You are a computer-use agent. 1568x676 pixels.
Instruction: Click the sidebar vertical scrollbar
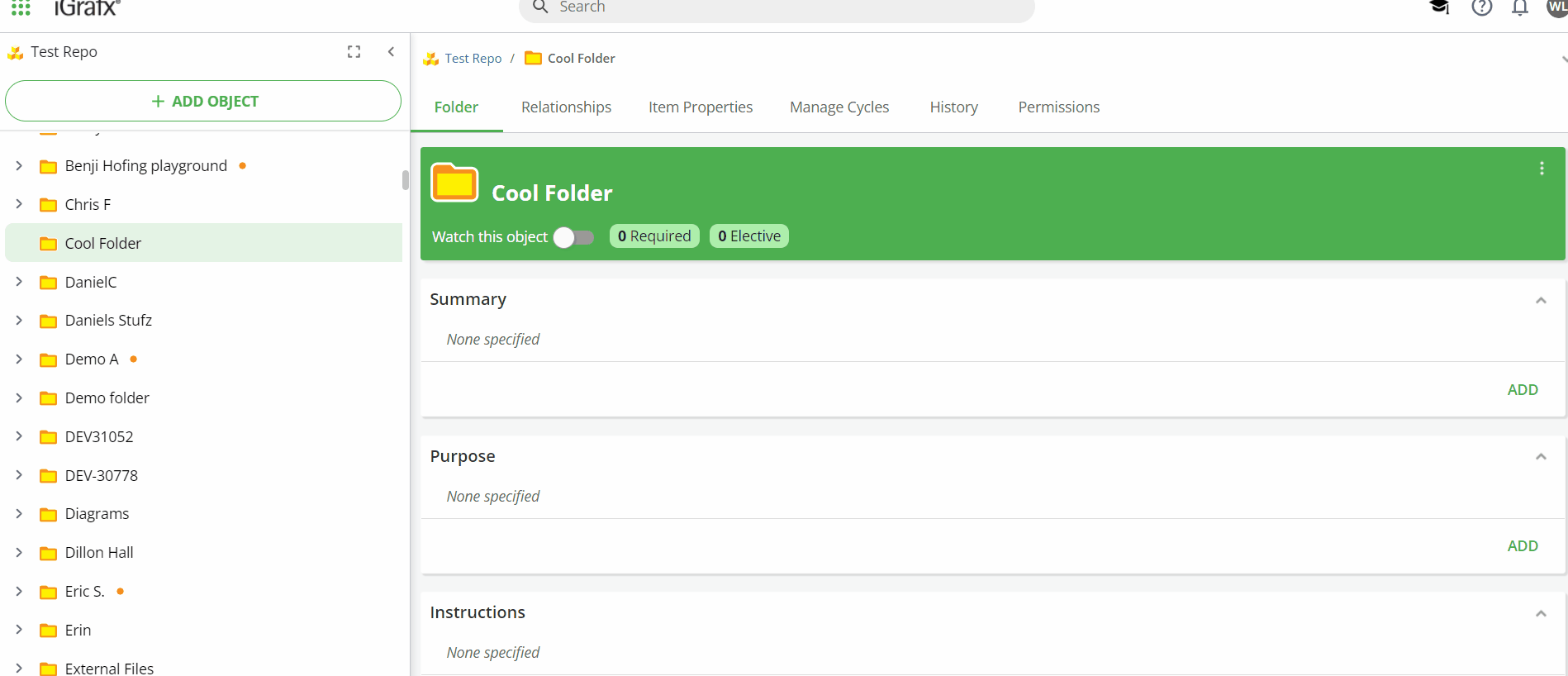click(x=405, y=180)
